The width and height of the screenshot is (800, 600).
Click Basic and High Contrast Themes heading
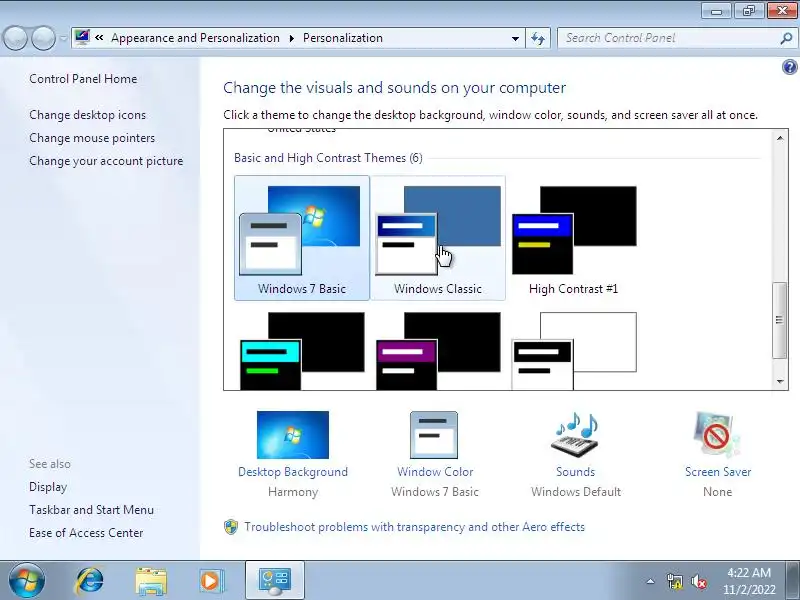tap(328, 158)
